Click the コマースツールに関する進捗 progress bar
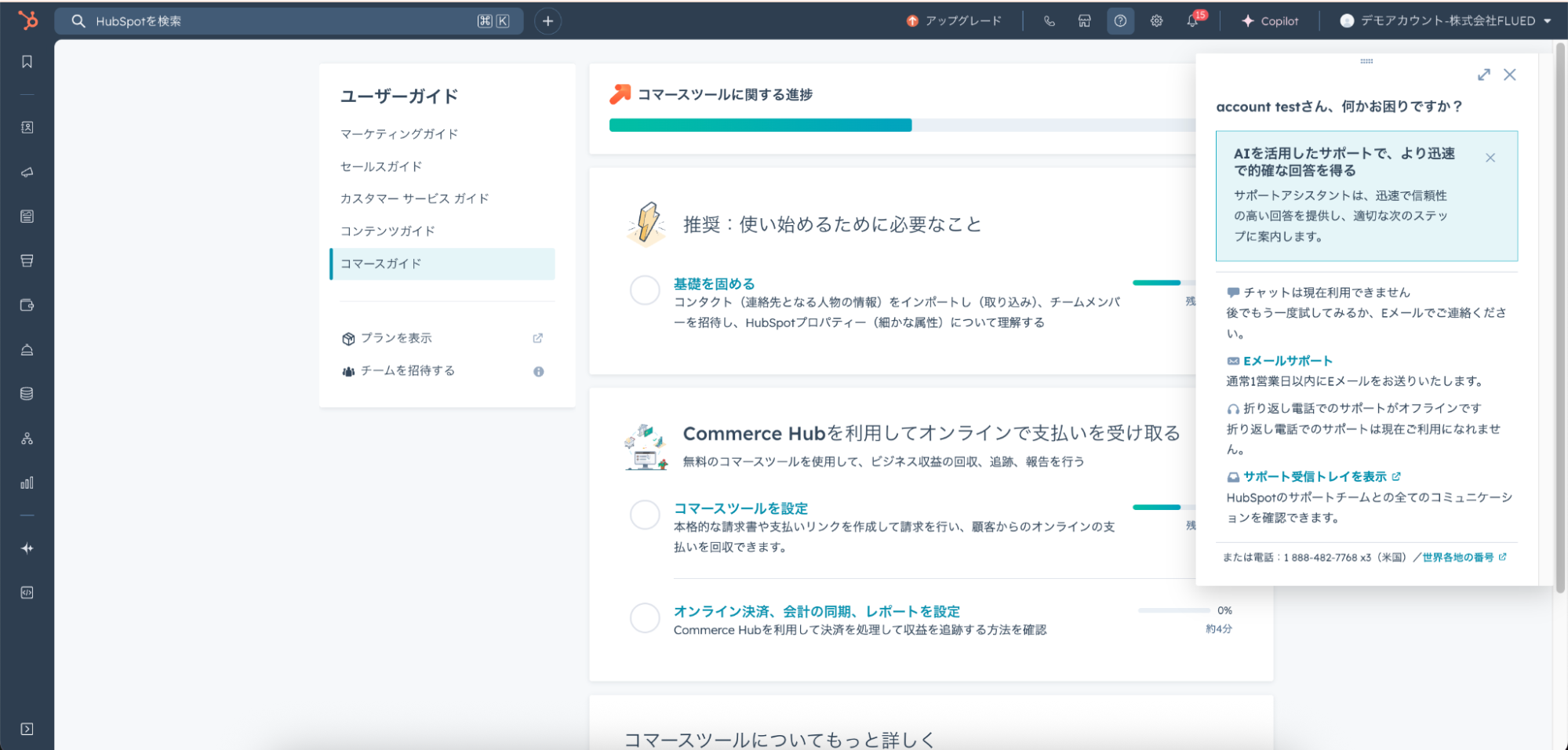The width and height of the screenshot is (1568, 750). tap(902, 125)
